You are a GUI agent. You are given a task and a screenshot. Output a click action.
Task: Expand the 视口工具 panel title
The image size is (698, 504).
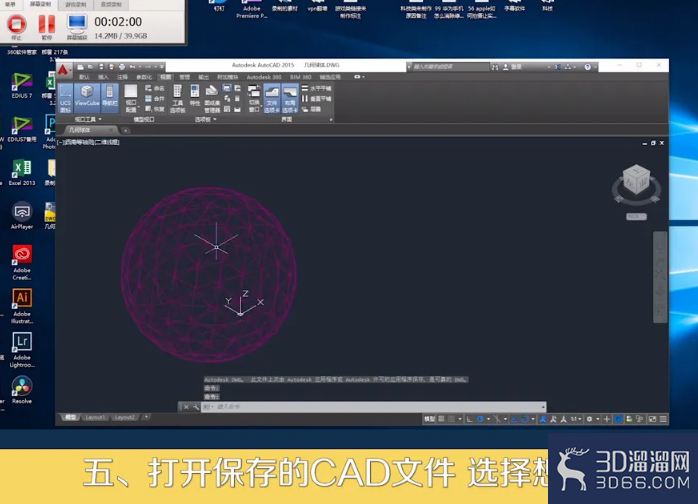(88, 119)
